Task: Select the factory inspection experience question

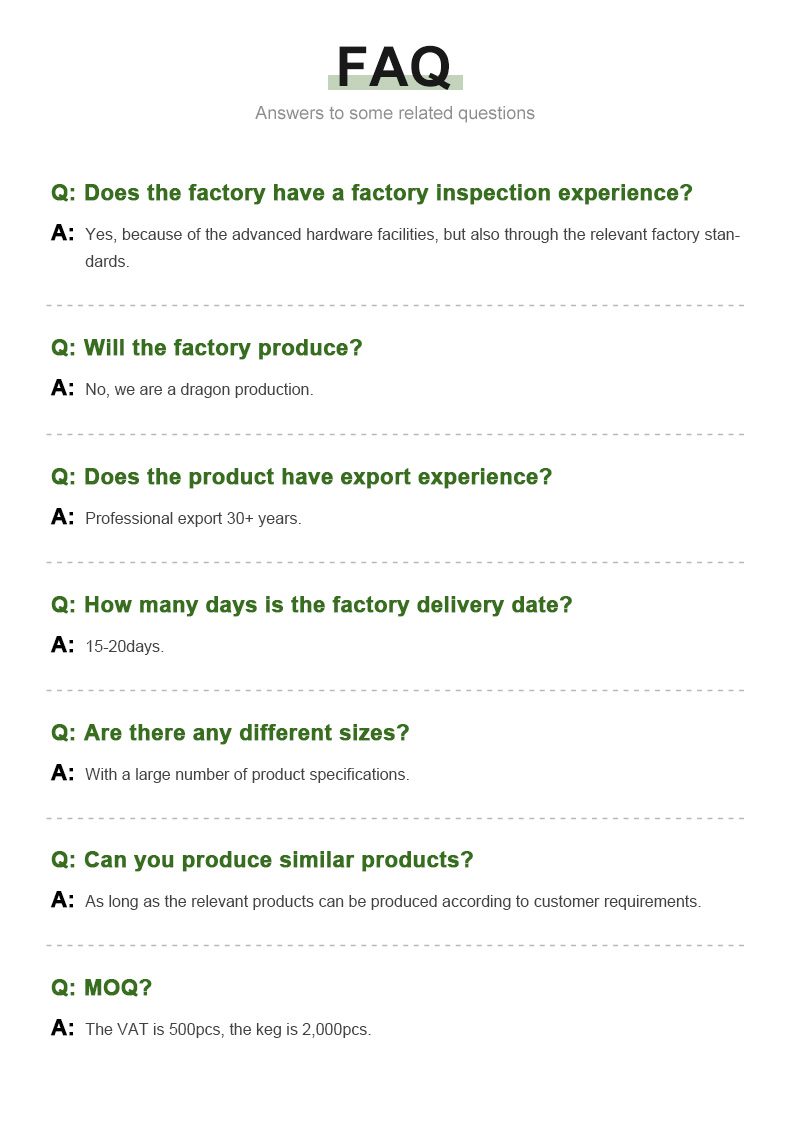Action: coord(372,192)
